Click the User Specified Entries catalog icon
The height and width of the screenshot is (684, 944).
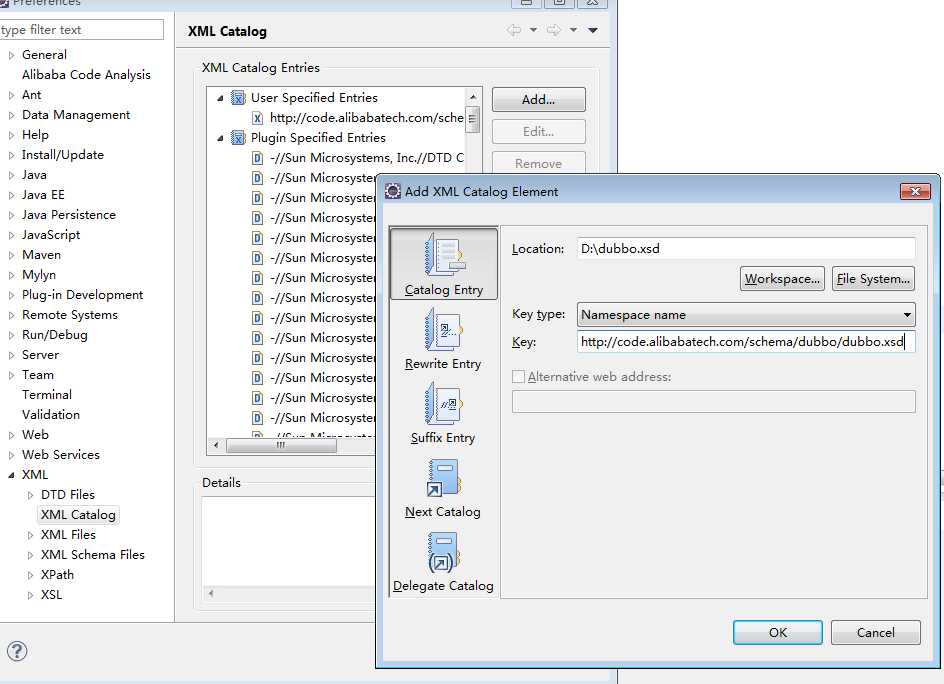click(238, 98)
